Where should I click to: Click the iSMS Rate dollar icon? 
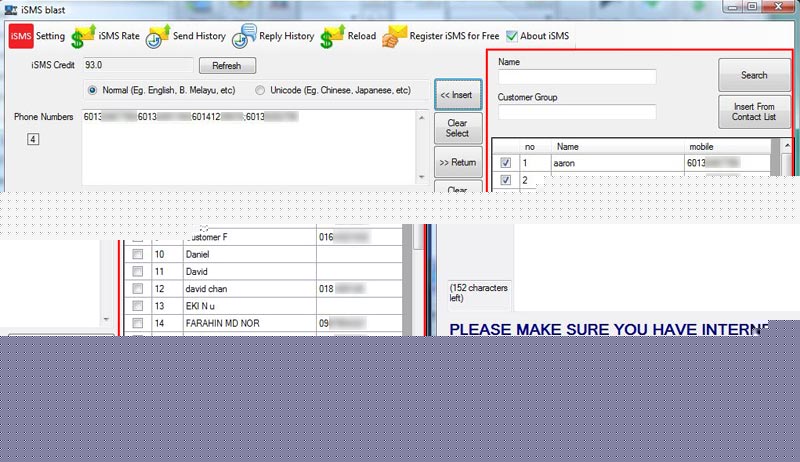[83, 37]
